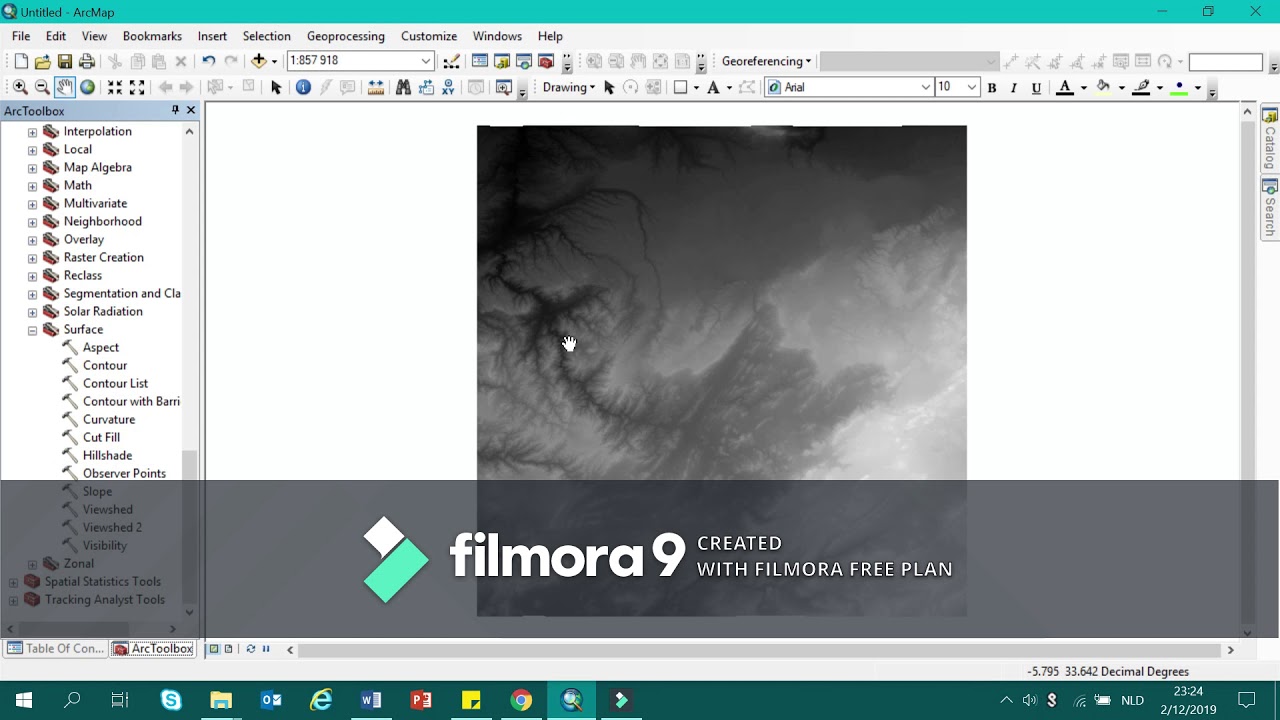The width and height of the screenshot is (1280, 720).
Task: Open the Georeferencing dropdown menu
Action: (766, 61)
